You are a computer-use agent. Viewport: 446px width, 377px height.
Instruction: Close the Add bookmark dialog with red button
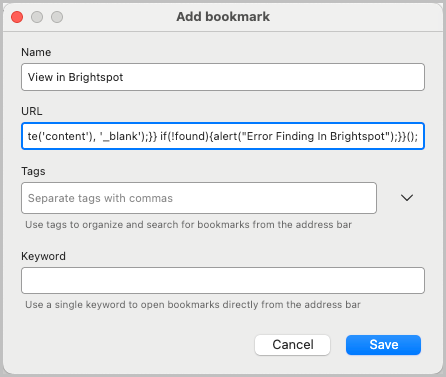tap(17, 17)
